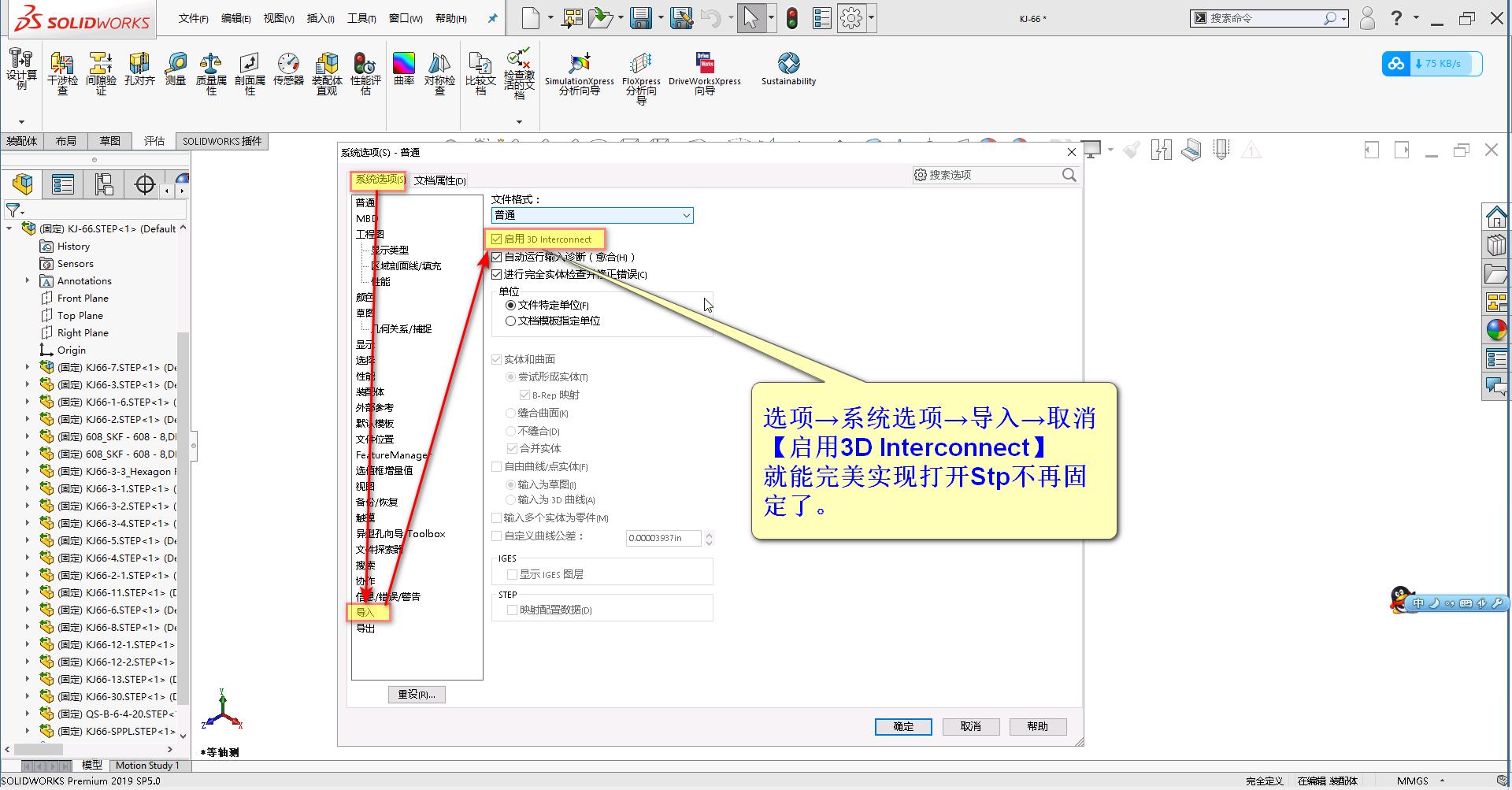Select the 测量 measure tool

pyautogui.click(x=175, y=71)
